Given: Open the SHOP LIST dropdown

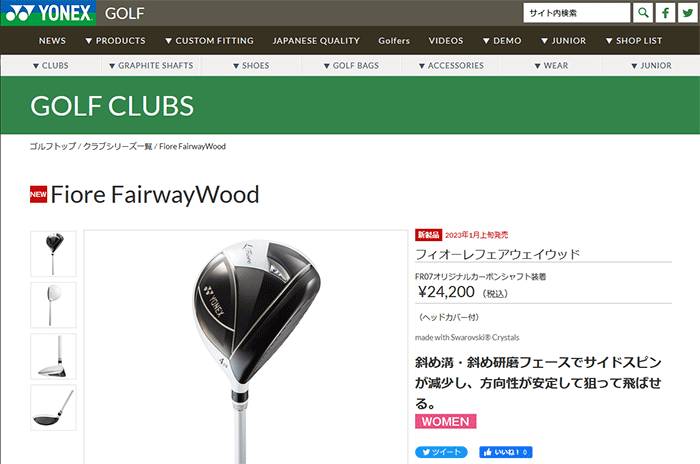Looking at the screenshot, I should pyautogui.click(x=633, y=41).
